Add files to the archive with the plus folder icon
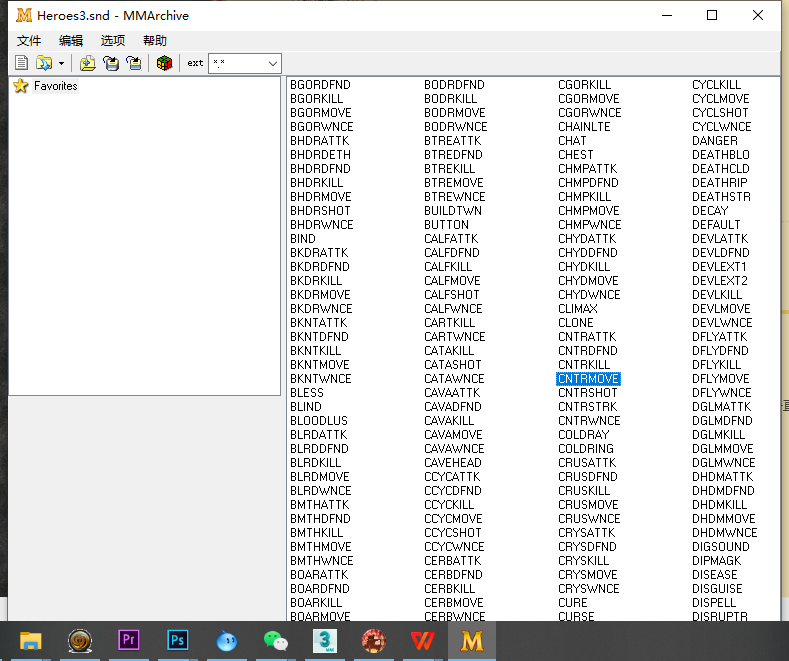This screenshot has width=789, height=661. pos(88,63)
